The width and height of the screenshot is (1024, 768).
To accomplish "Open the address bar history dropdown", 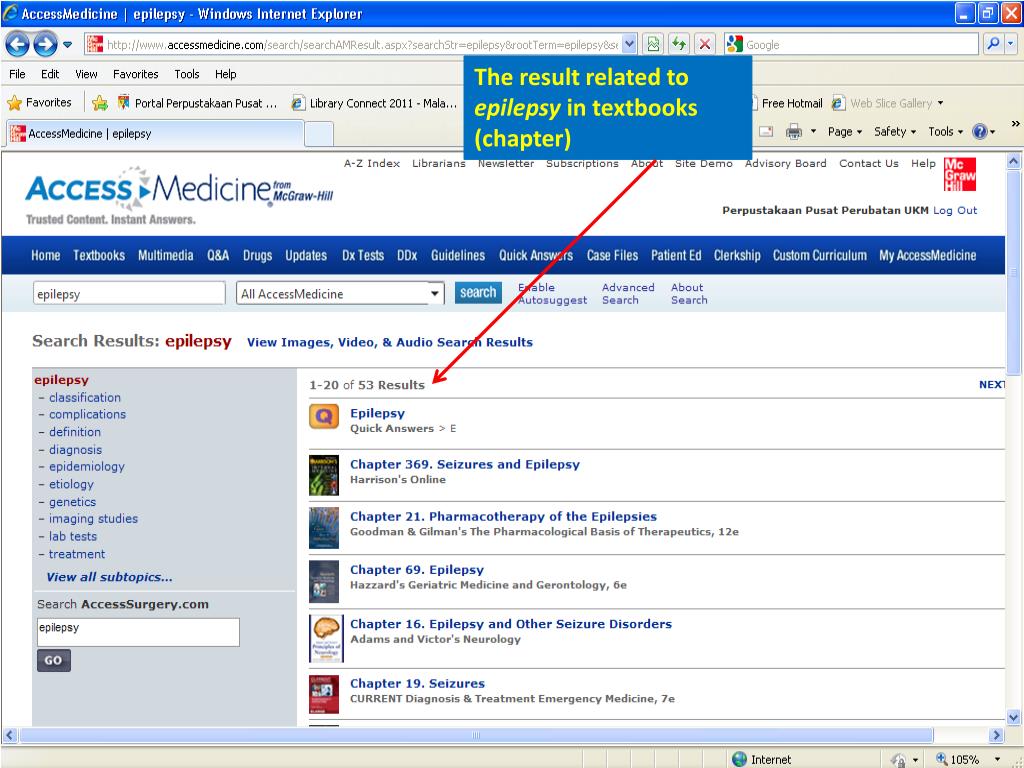I will tap(629, 44).
